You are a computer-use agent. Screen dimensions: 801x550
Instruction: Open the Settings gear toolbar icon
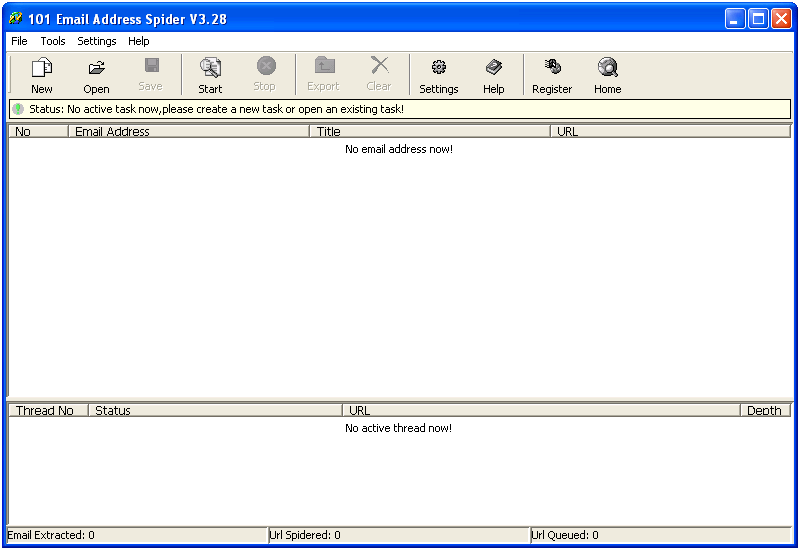pos(438,75)
